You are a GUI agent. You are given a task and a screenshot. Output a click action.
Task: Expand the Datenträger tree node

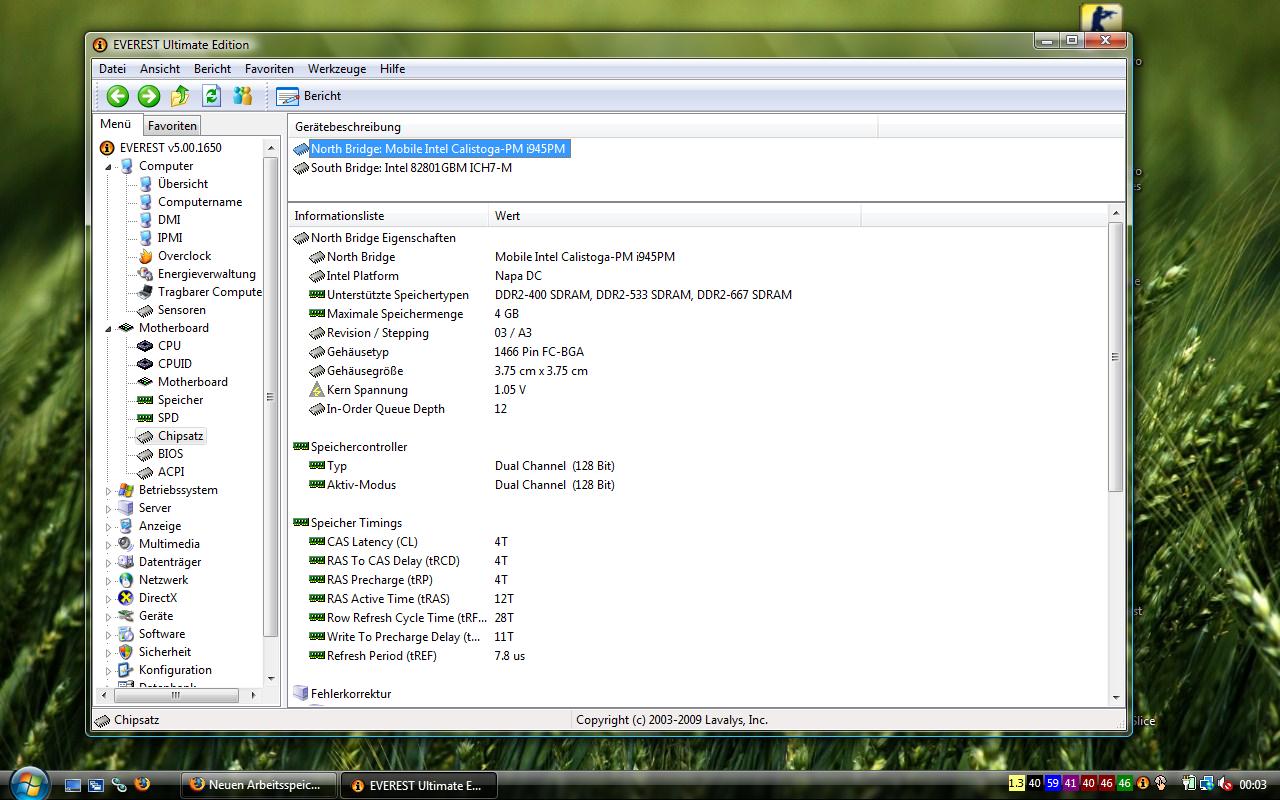109,562
